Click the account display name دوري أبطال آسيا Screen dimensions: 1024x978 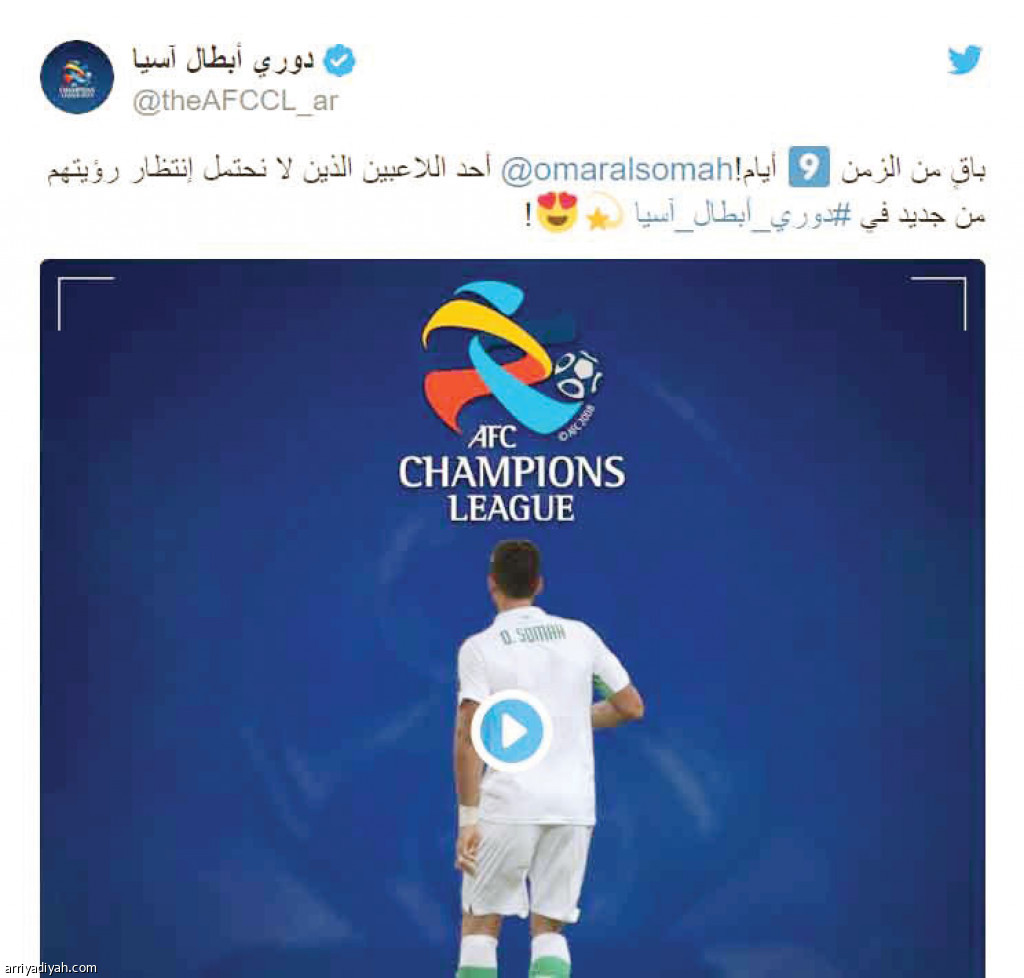(223, 61)
